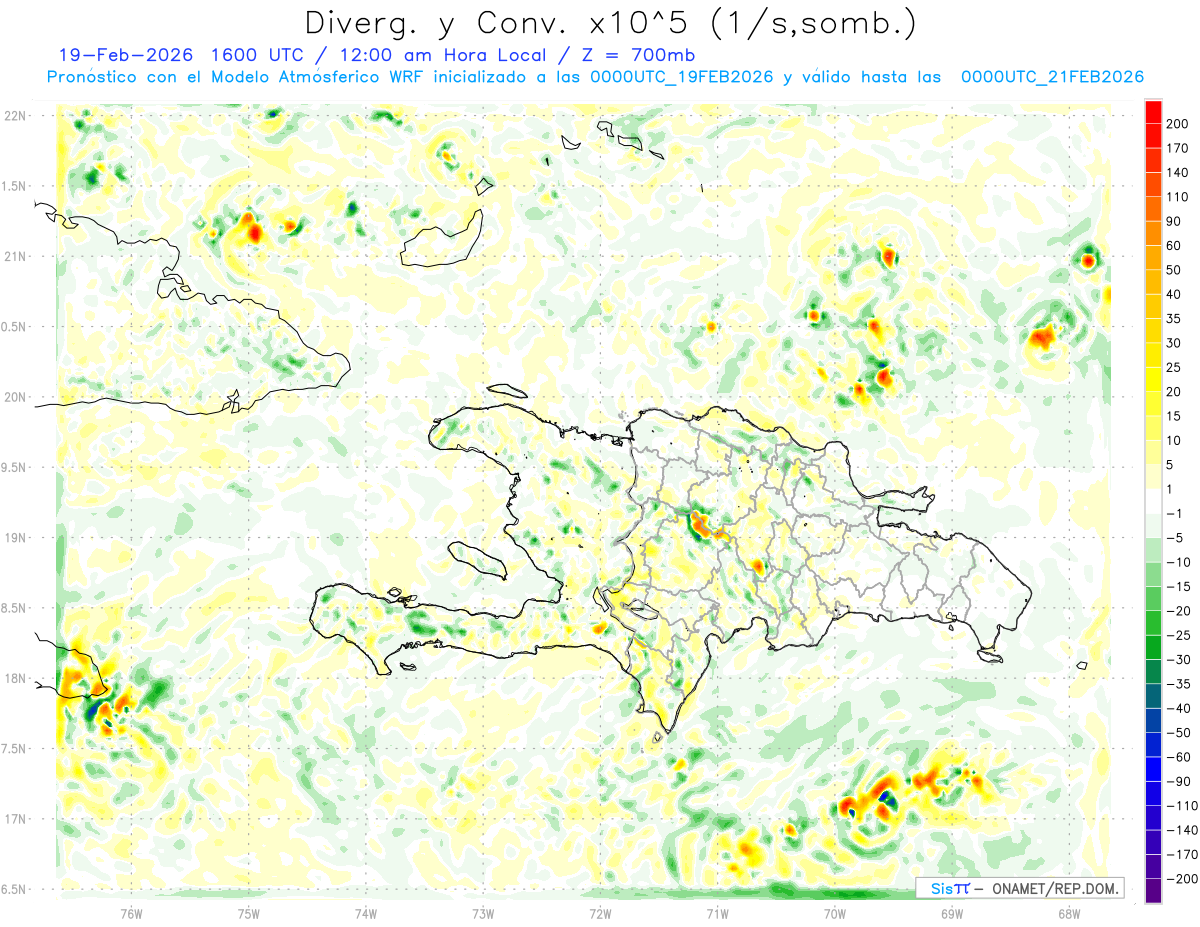Select the 72W longitude label
Image resolution: width=1200 pixels, height=927 pixels.
point(600,912)
